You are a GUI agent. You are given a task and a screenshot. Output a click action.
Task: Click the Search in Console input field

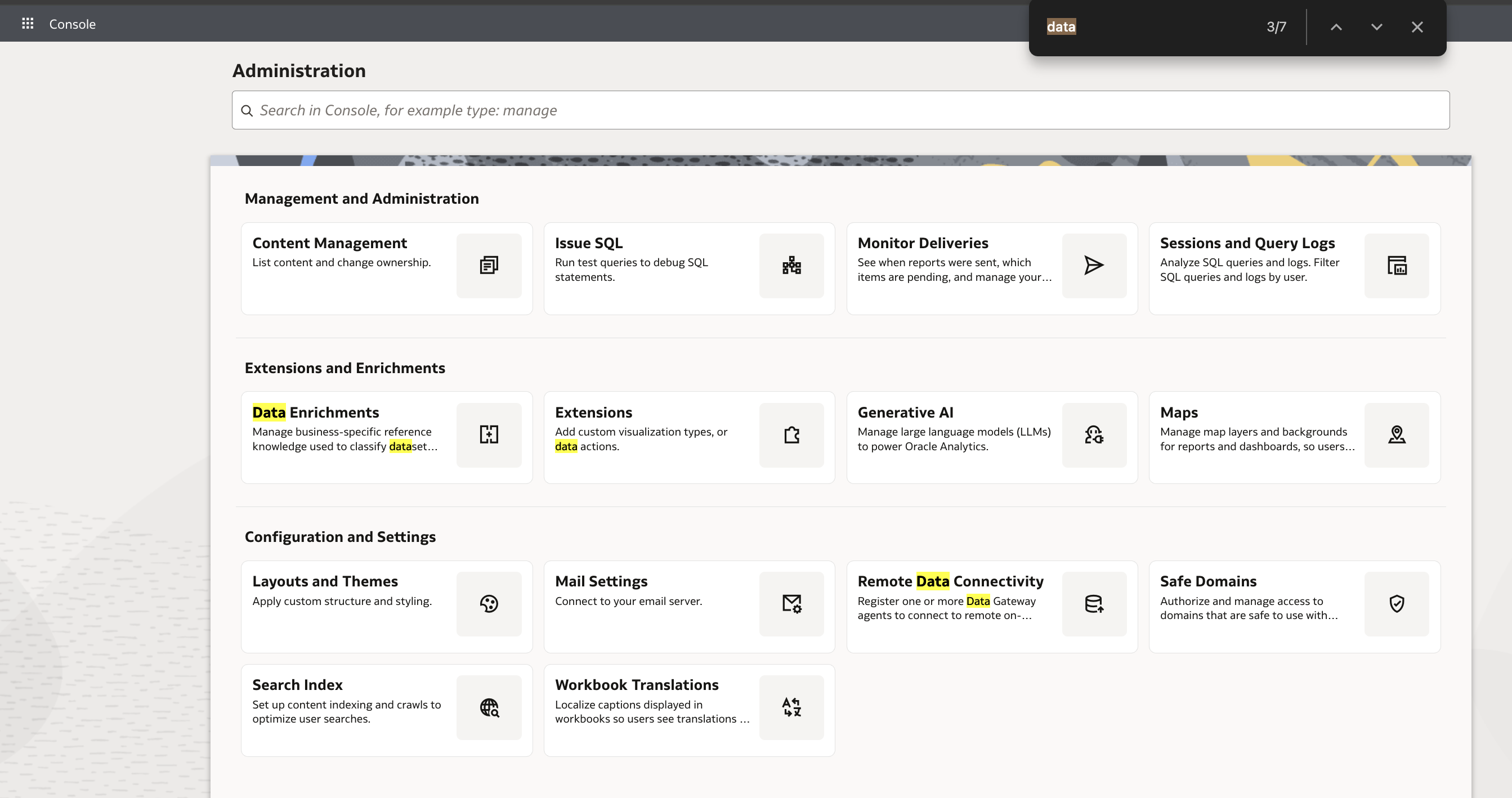[839, 110]
